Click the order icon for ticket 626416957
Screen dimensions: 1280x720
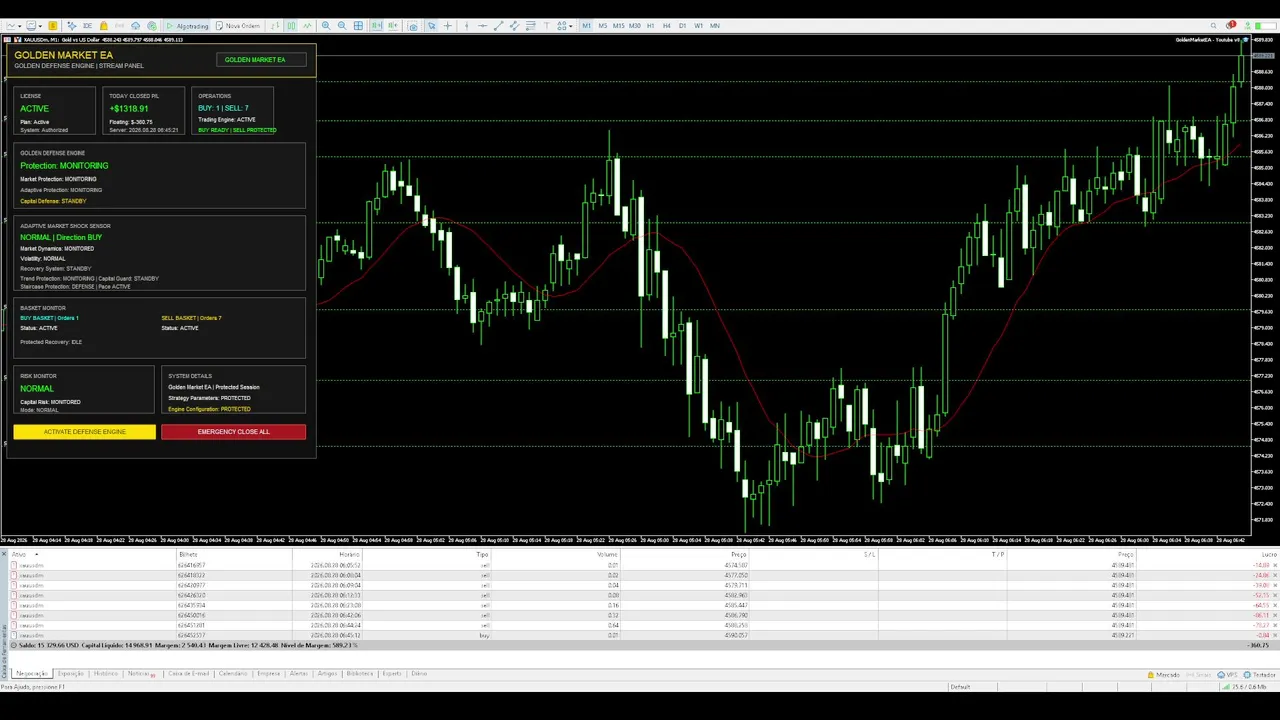(14, 565)
